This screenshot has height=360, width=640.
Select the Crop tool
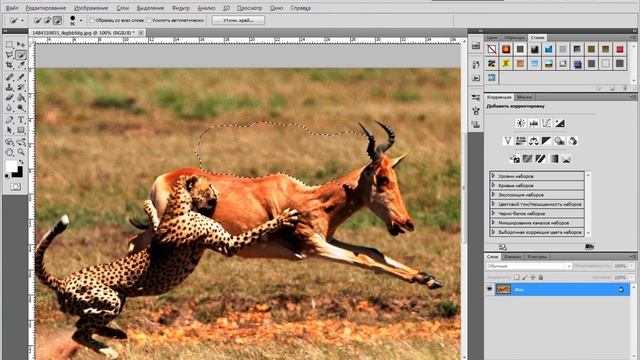click(x=9, y=64)
